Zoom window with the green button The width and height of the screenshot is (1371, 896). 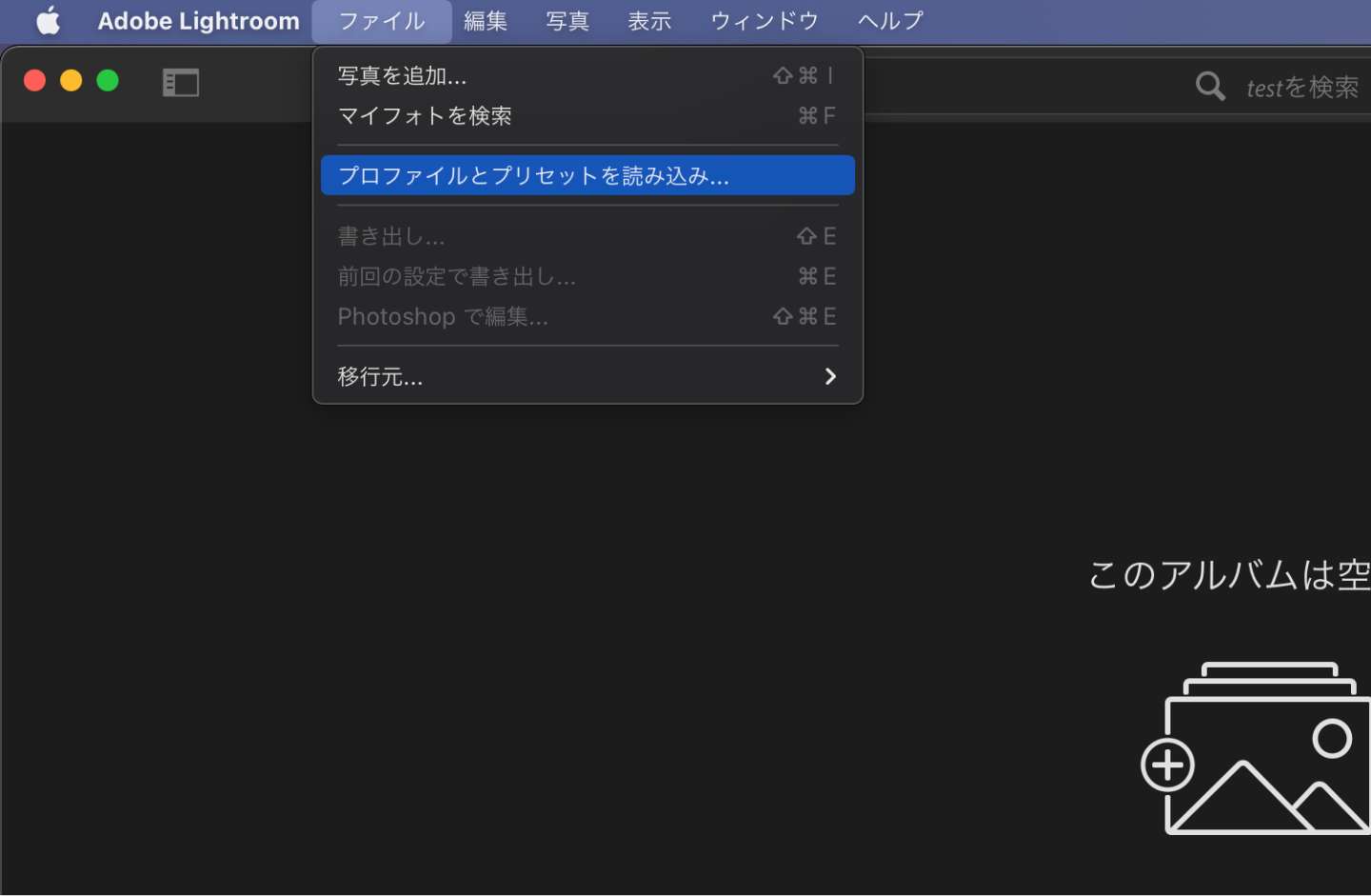(109, 81)
